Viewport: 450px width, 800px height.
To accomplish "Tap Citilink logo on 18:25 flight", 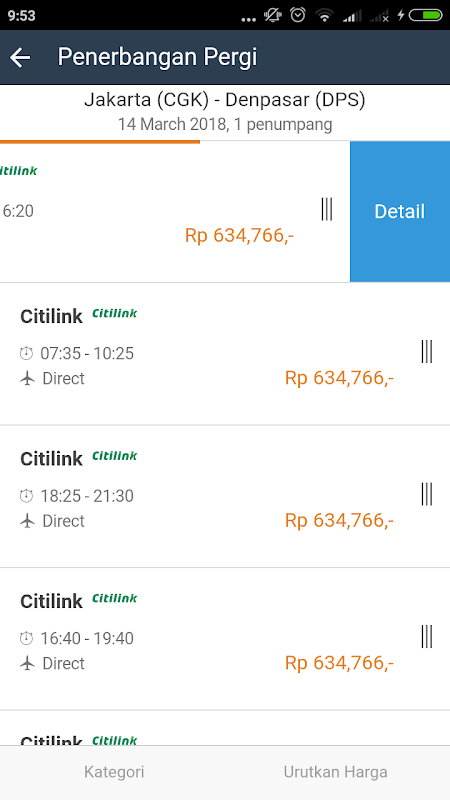I will (x=115, y=456).
